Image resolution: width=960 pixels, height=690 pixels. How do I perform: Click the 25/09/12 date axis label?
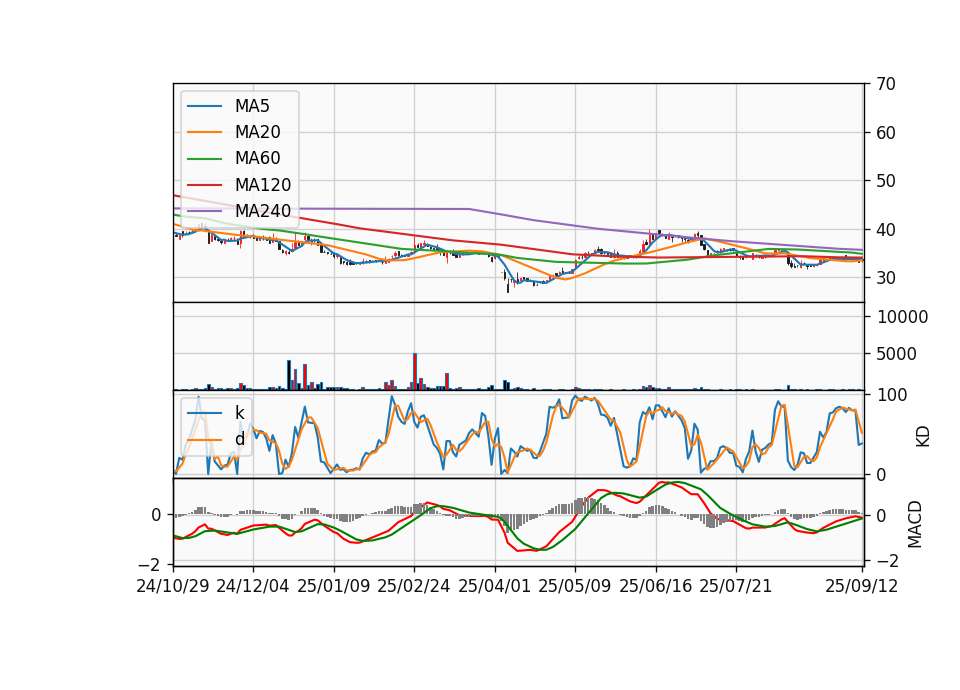coord(861,586)
